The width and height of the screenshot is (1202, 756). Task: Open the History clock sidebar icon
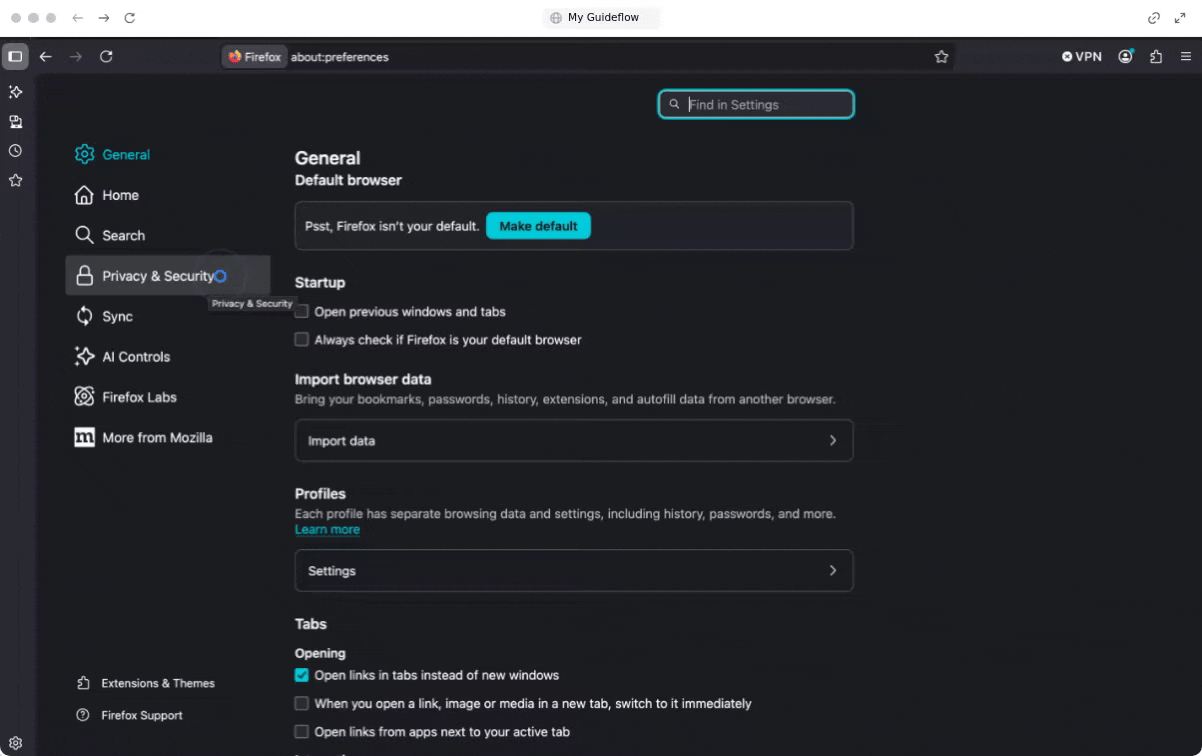(x=15, y=151)
